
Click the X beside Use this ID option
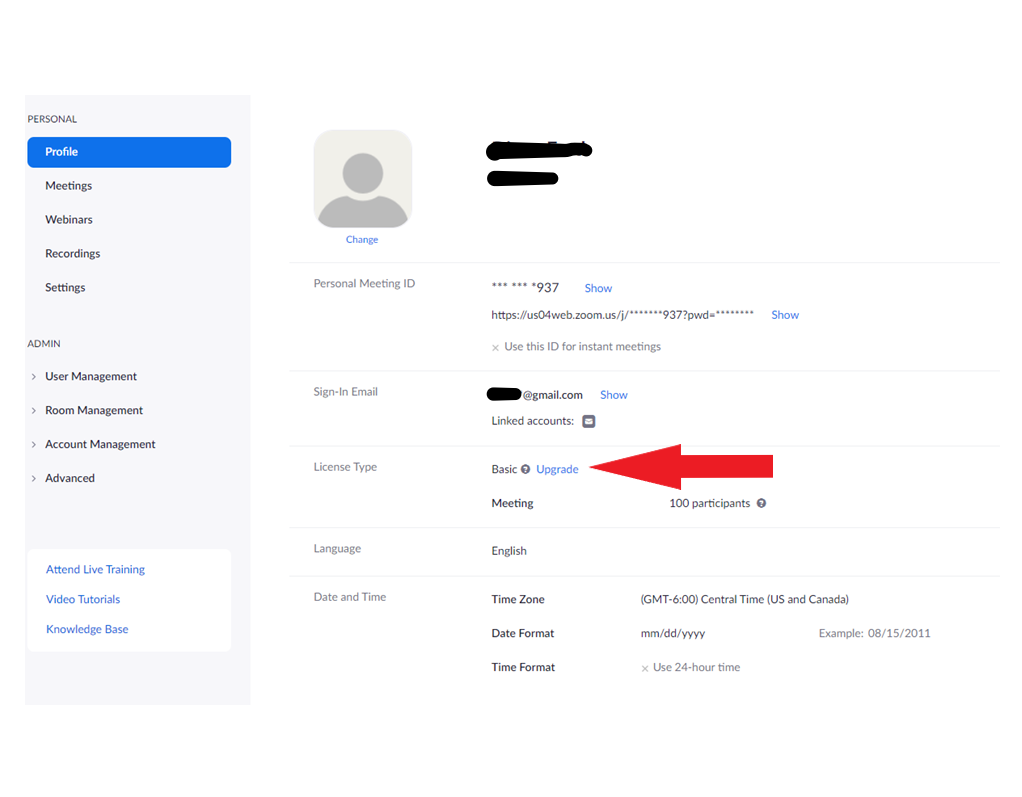(x=495, y=346)
